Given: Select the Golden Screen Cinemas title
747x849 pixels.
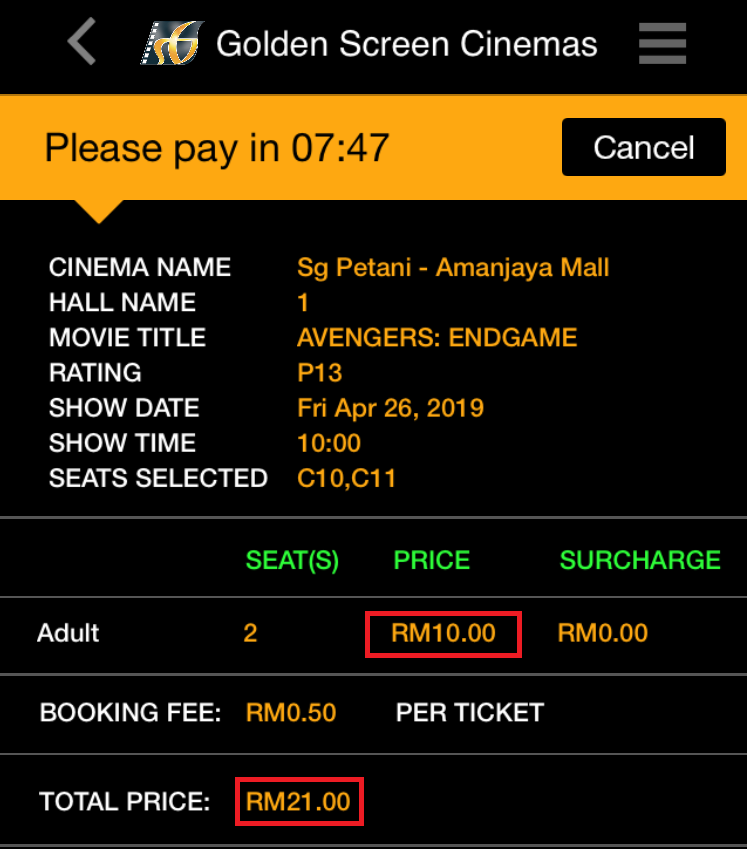Looking at the screenshot, I should tap(406, 44).
